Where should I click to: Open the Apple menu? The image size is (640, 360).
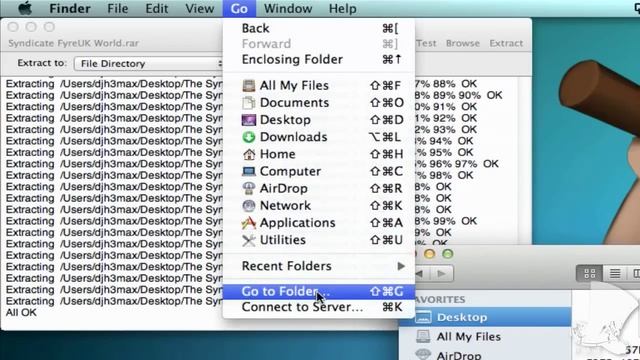point(25,8)
